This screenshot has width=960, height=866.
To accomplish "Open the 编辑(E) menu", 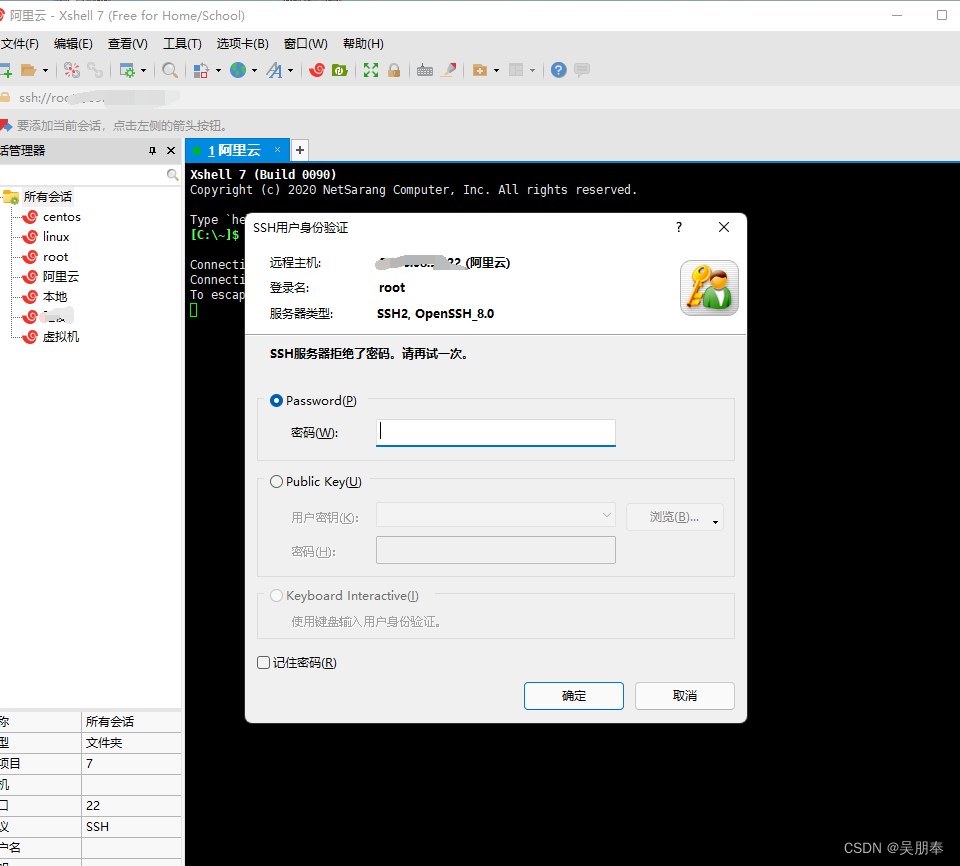I will click(73, 44).
